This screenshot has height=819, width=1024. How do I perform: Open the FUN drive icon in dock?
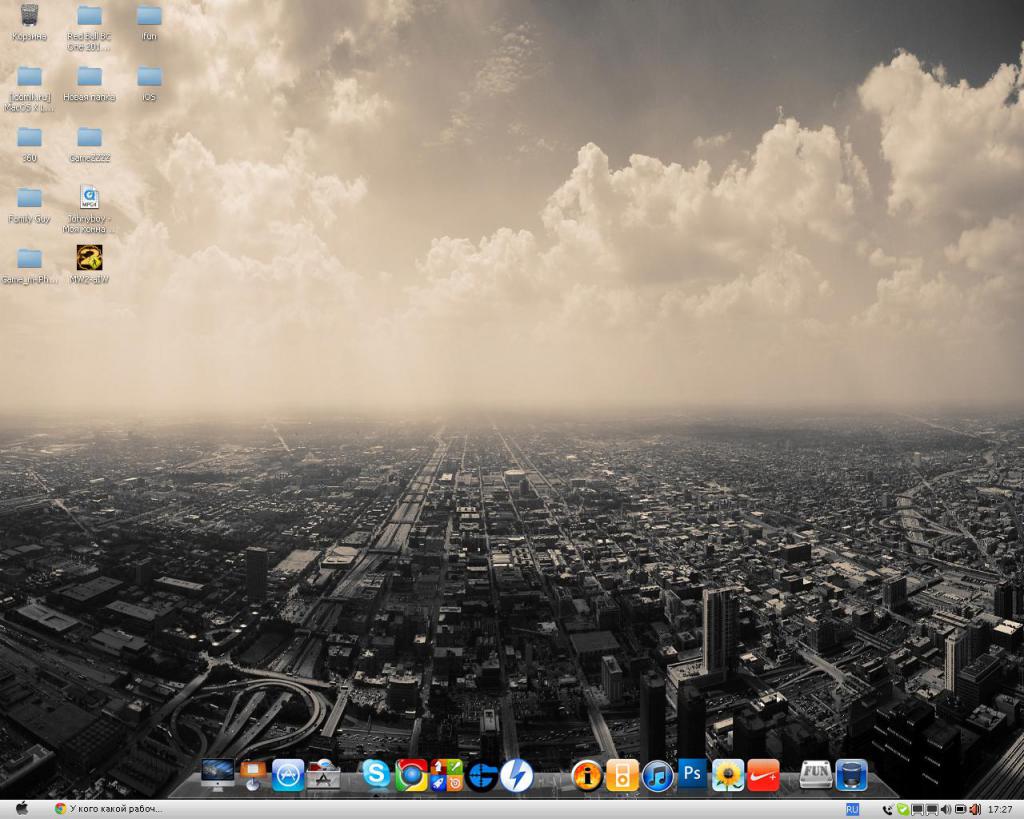[x=816, y=774]
